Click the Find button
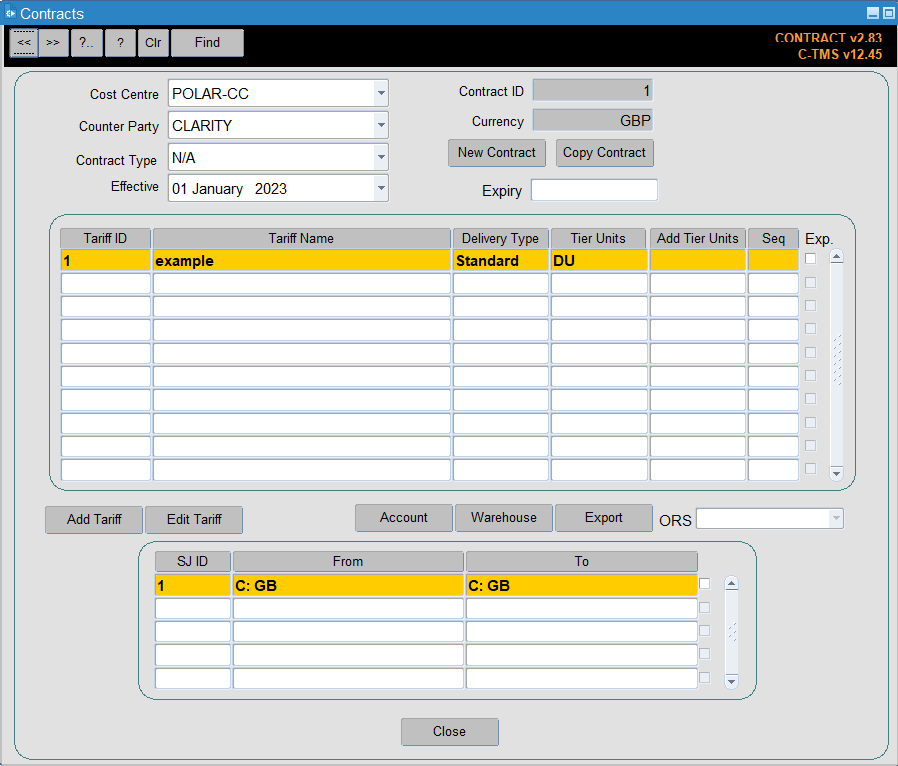This screenshot has height=766, width=898. 207,43
